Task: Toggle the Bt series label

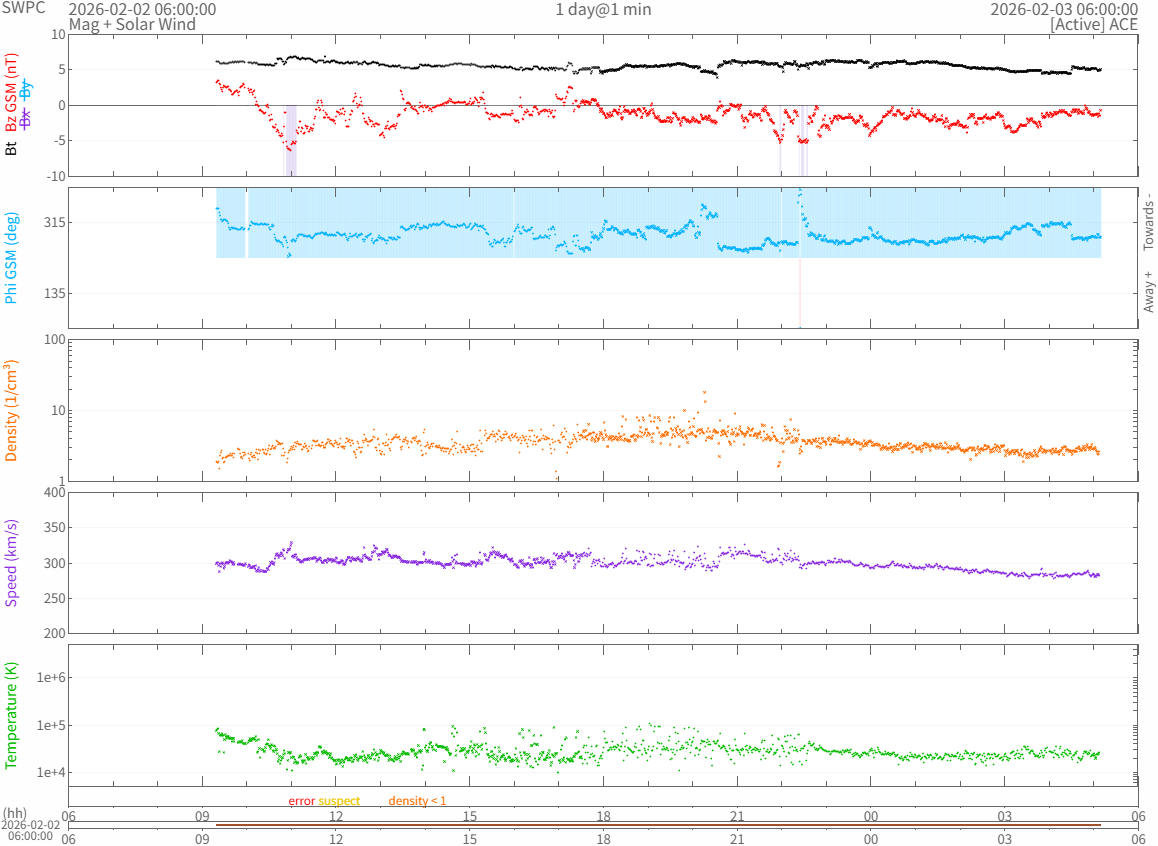Action: (x=11, y=148)
